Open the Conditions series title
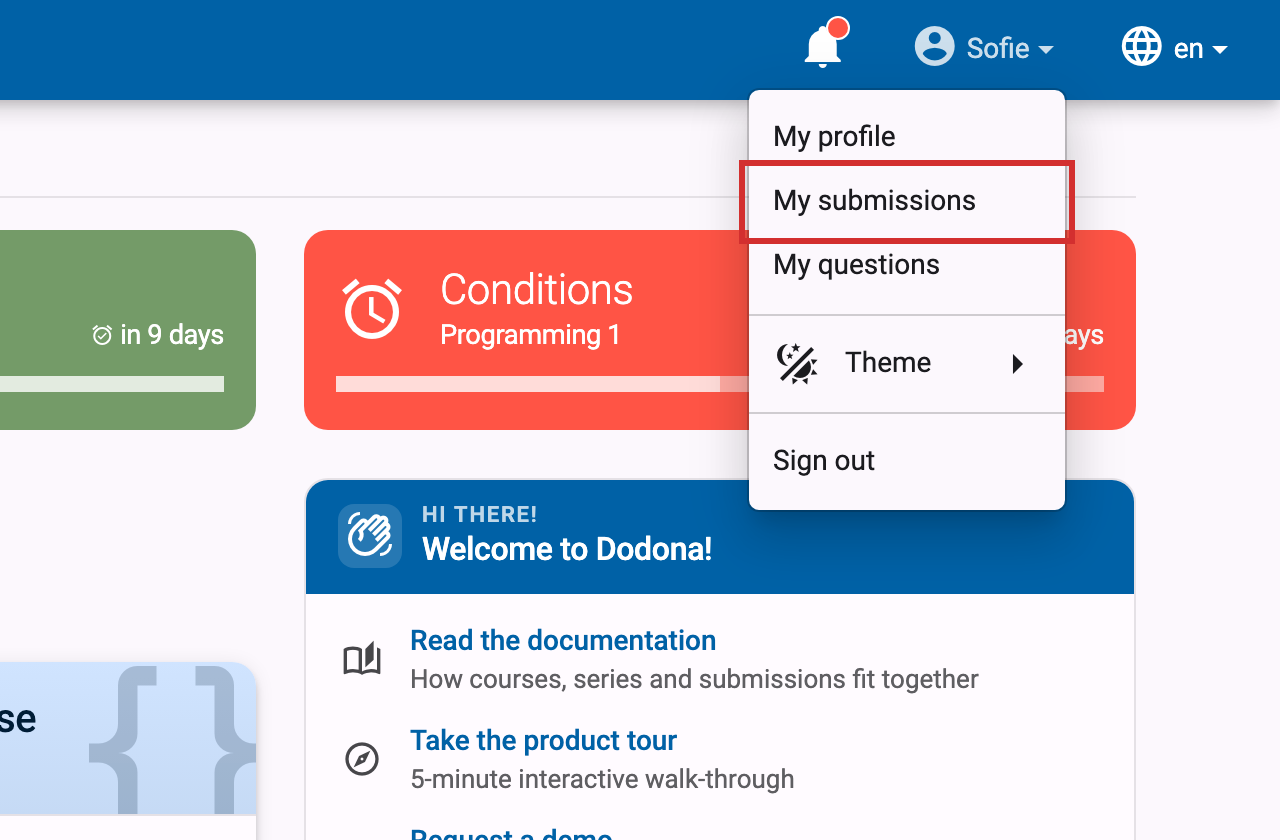The height and width of the screenshot is (840, 1280). pos(536,290)
